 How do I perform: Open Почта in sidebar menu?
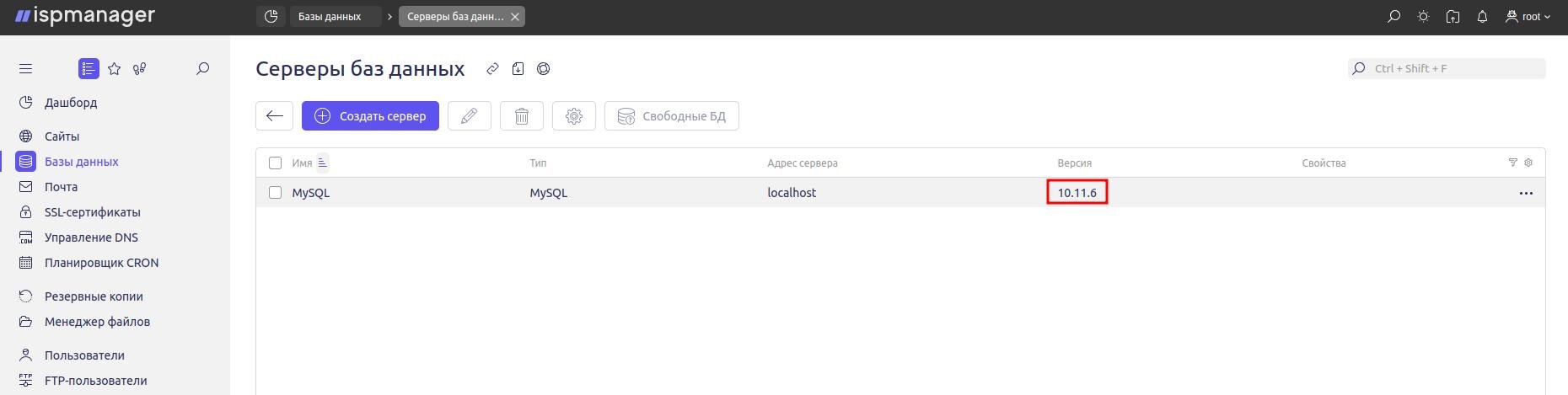61,187
